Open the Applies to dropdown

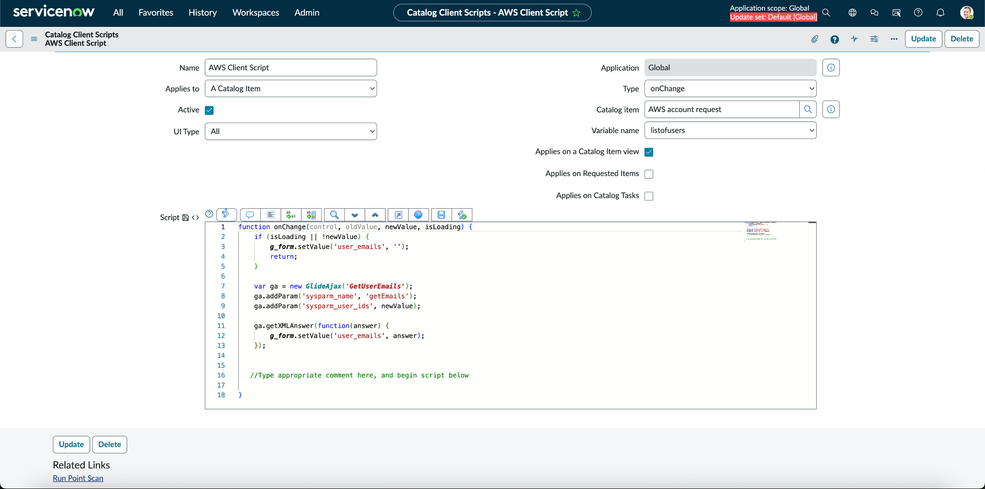pos(291,89)
